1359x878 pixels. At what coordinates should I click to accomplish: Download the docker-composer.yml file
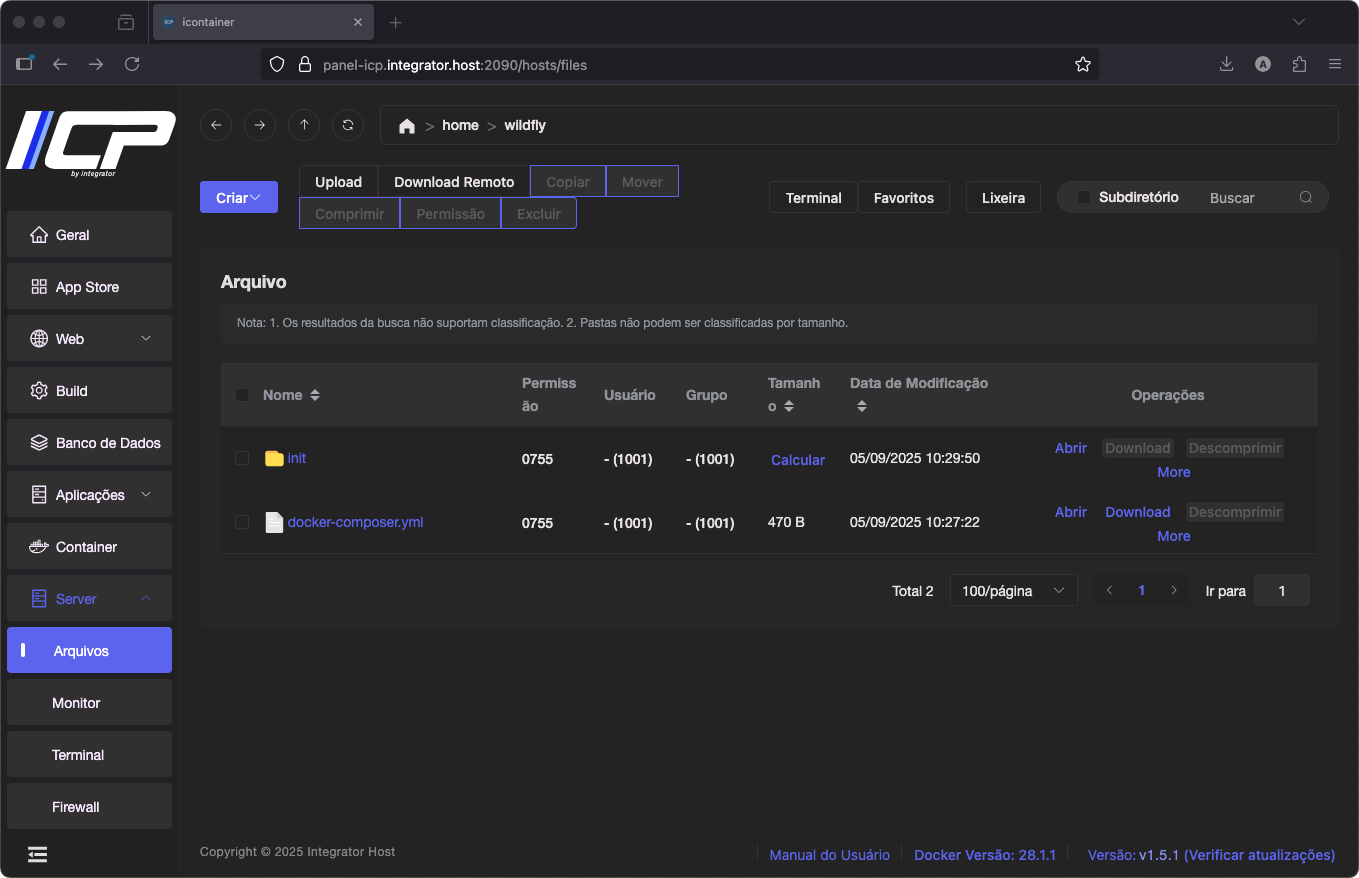pyautogui.click(x=1137, y=512)
